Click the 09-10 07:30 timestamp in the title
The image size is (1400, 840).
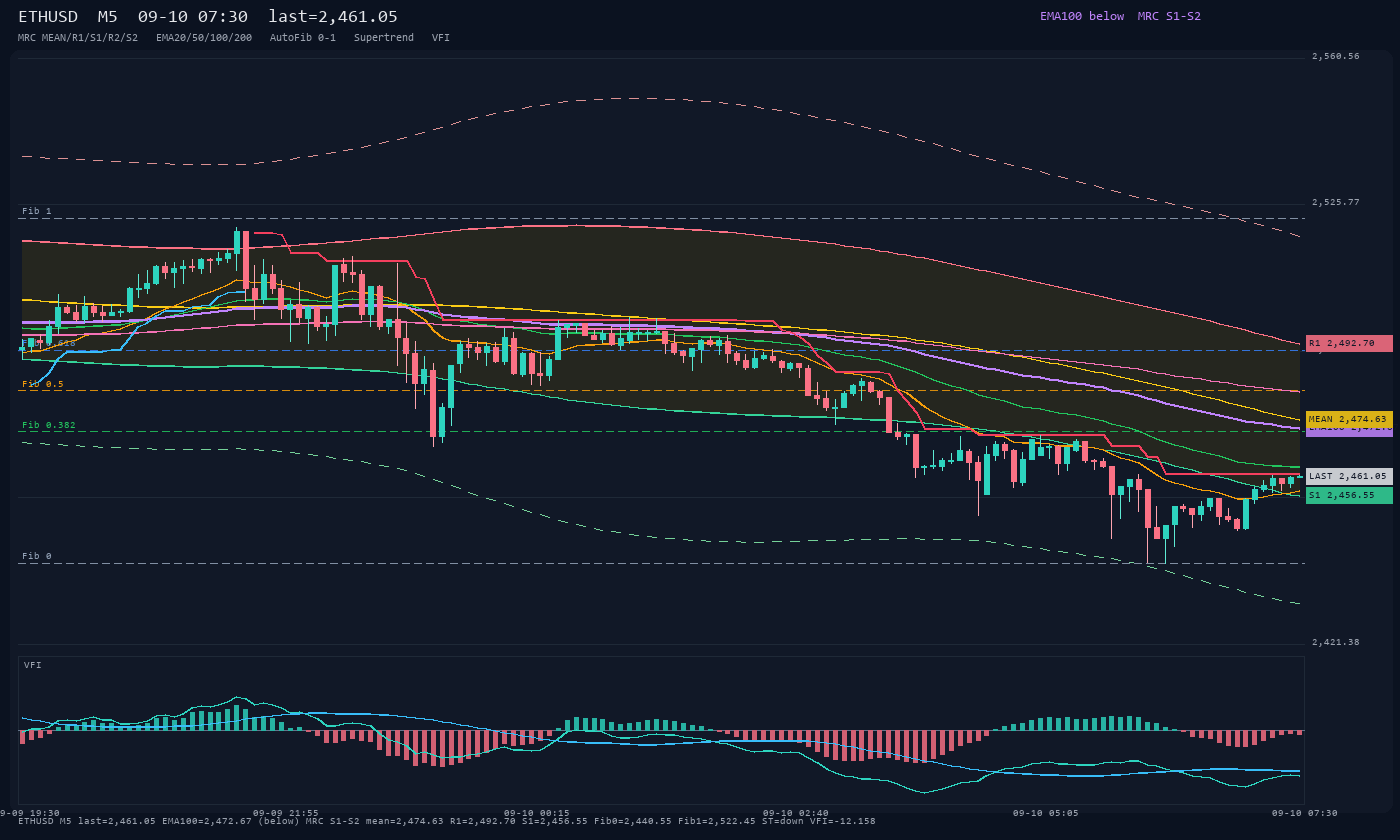click(193, 16)
